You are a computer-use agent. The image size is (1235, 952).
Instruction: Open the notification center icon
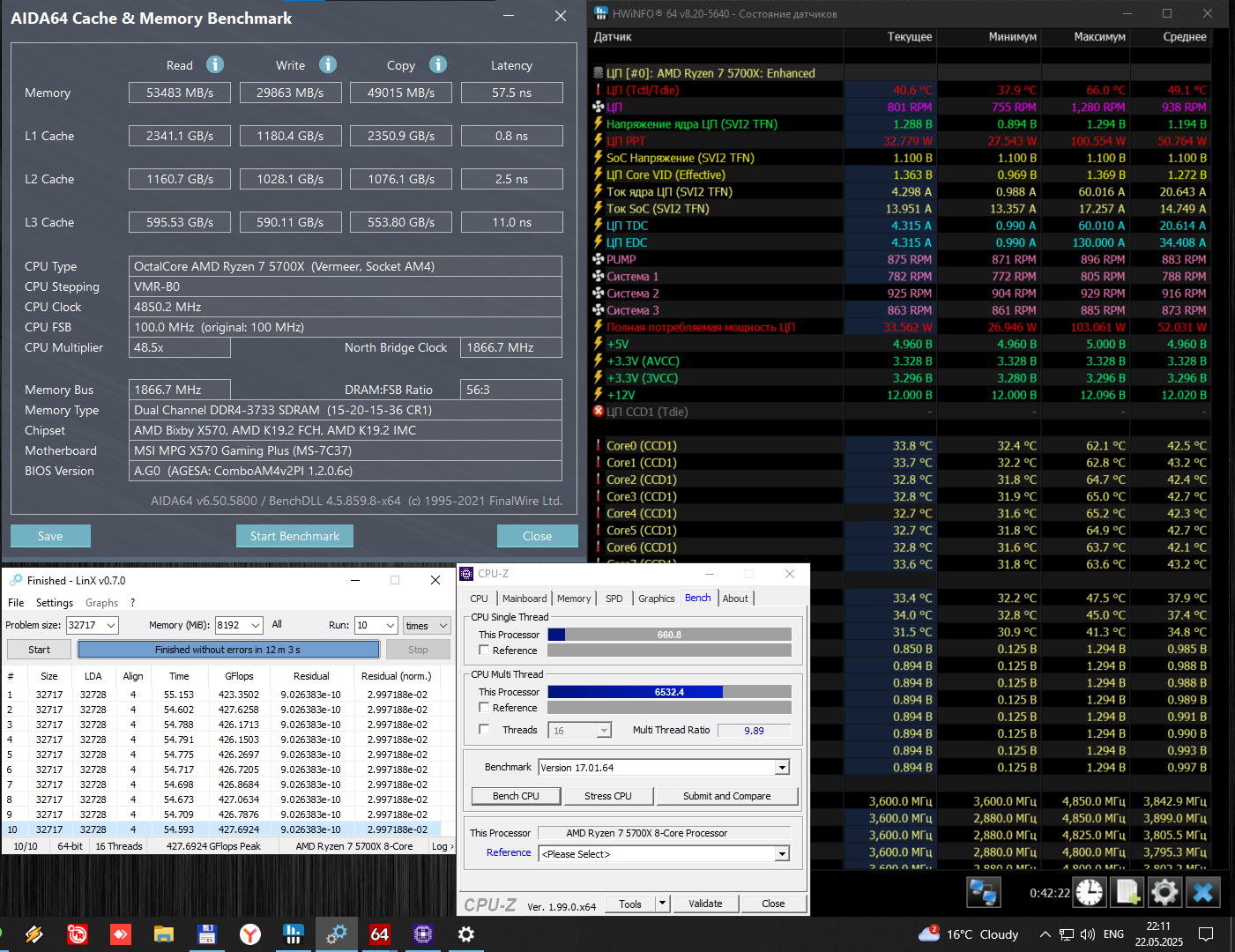pos(1206,934)
